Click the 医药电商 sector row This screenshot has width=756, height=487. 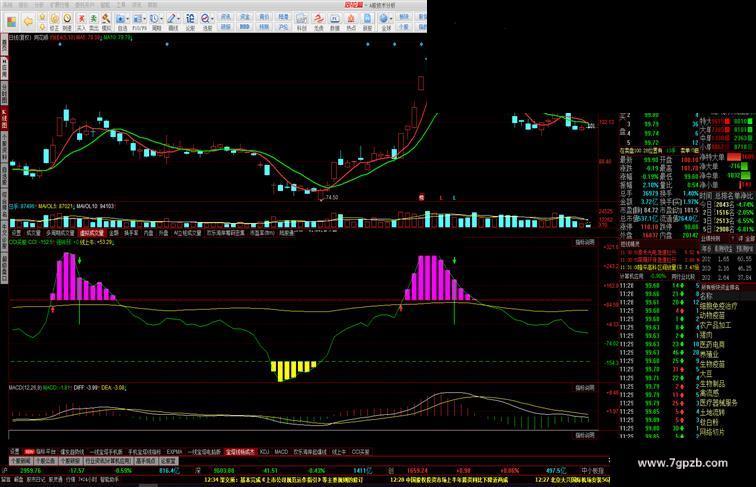point(712,345)
